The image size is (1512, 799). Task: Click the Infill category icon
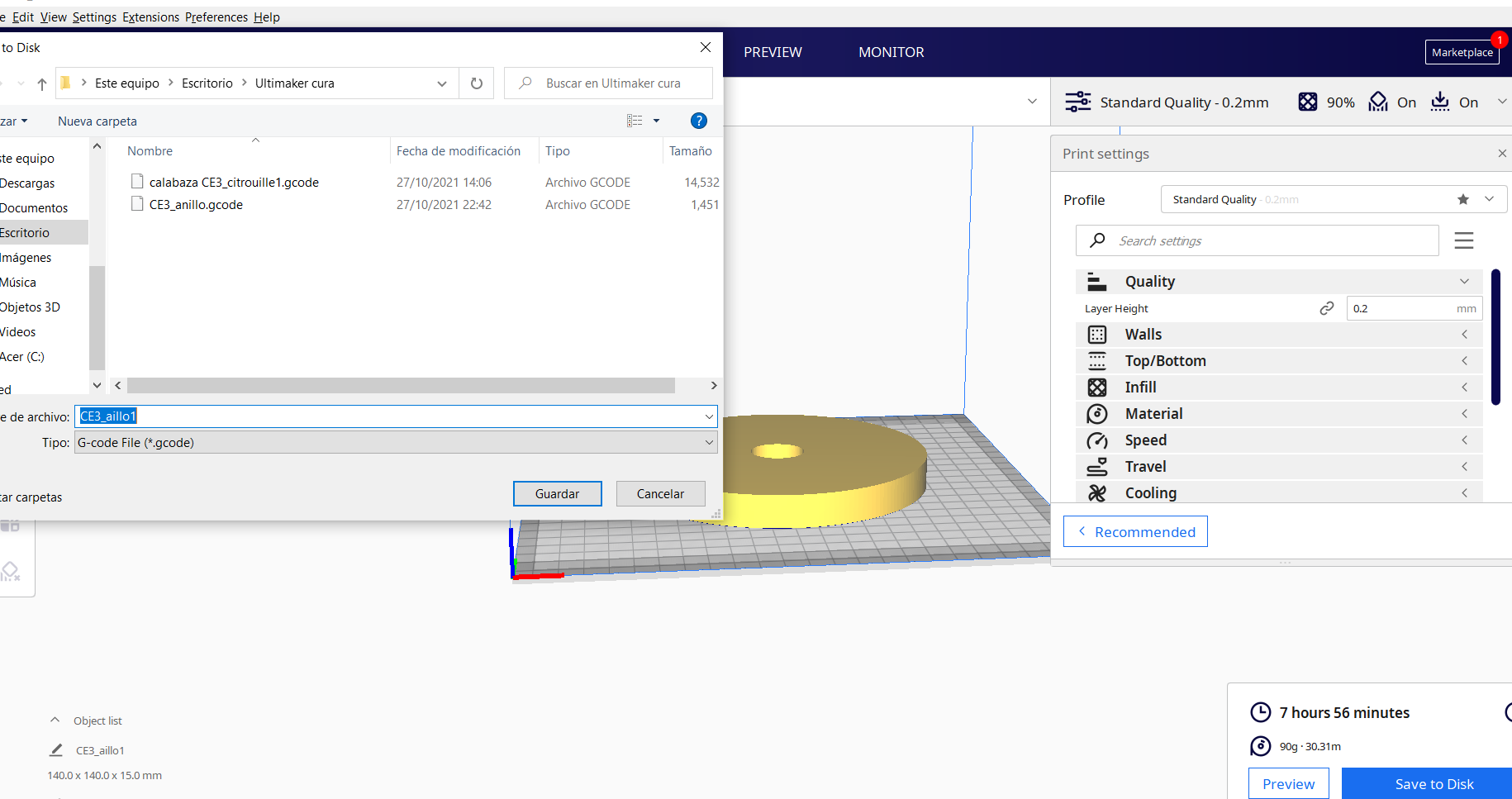tap(1096, 388)
